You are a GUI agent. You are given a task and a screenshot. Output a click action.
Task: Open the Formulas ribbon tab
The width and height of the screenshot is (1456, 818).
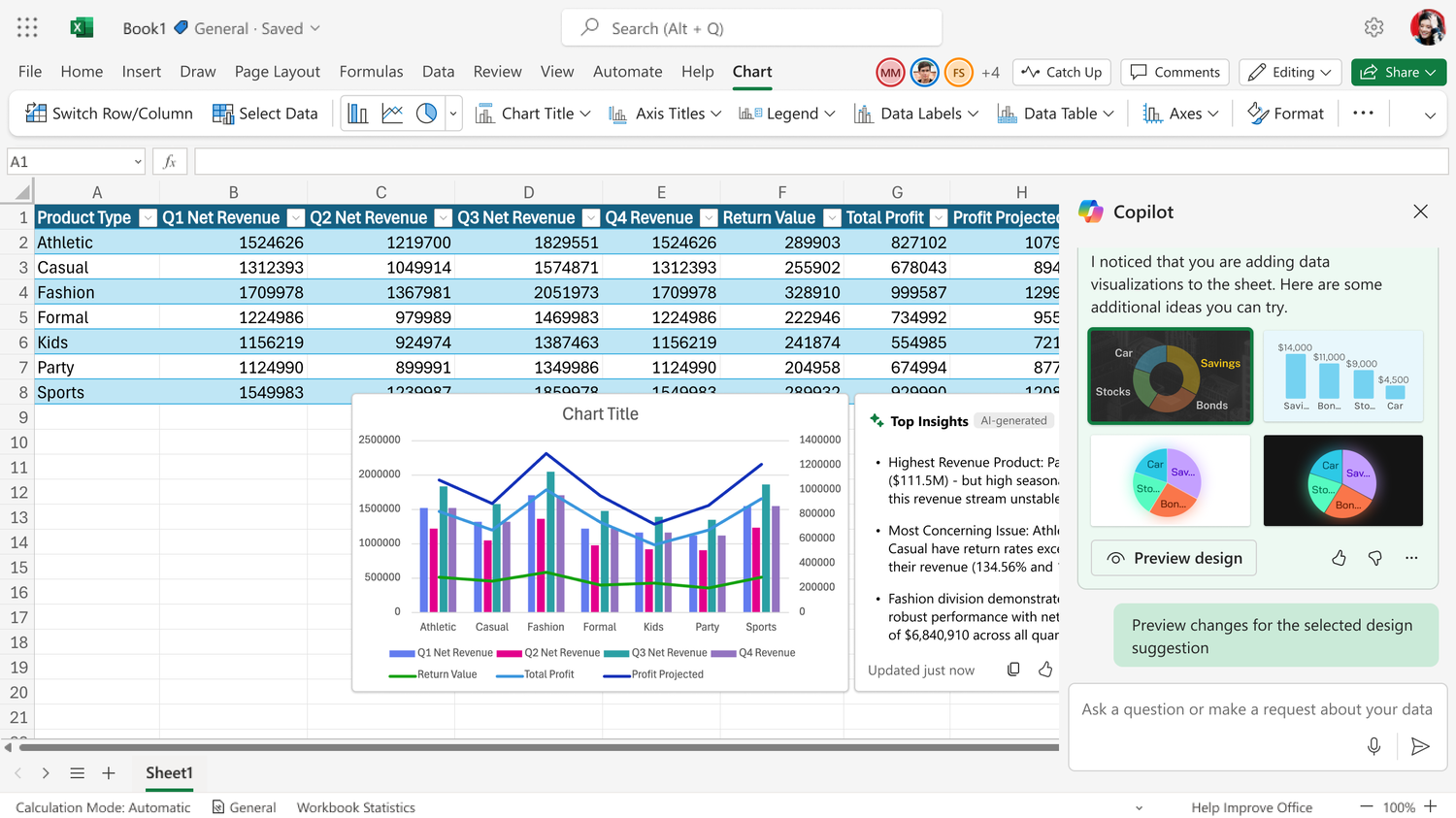pyautogui.click(x=371, y=72)
